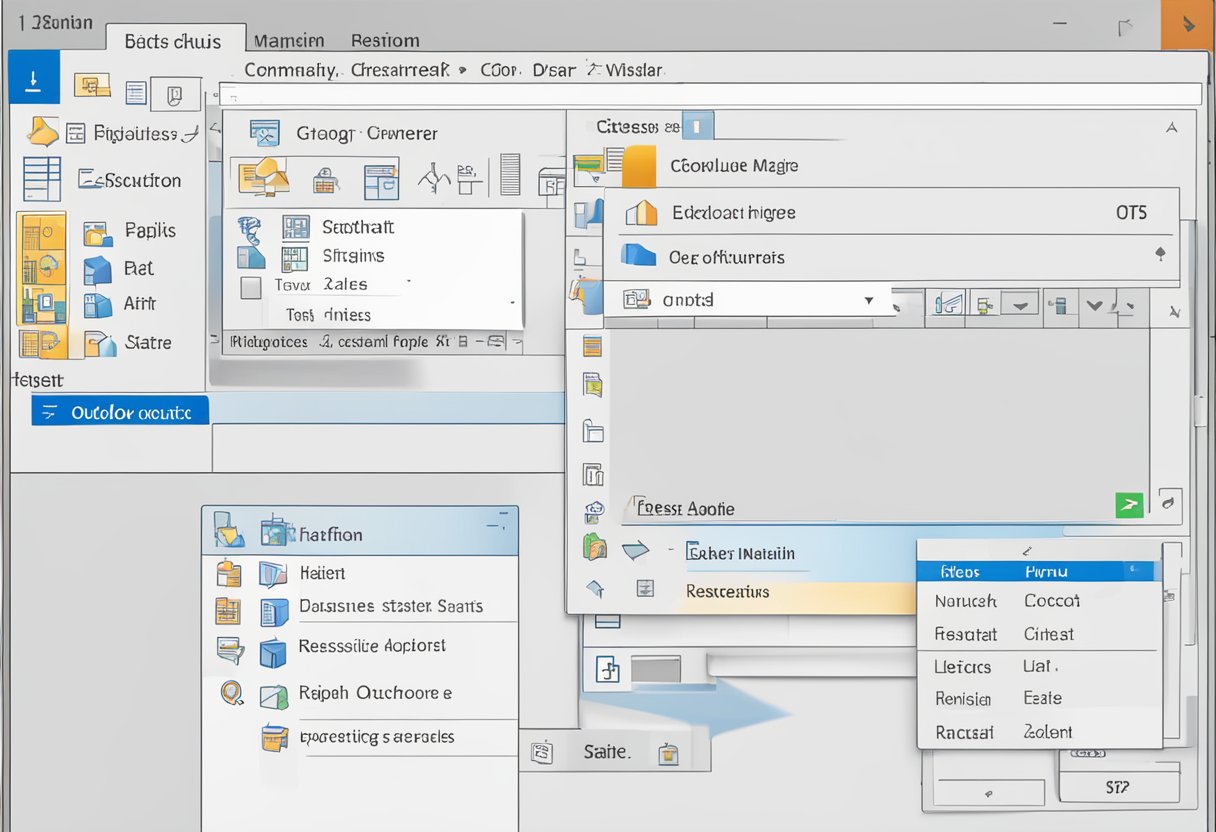Switch to the Mamsien tab
The width and height of the screenshot is (1216, 832).
289,40
